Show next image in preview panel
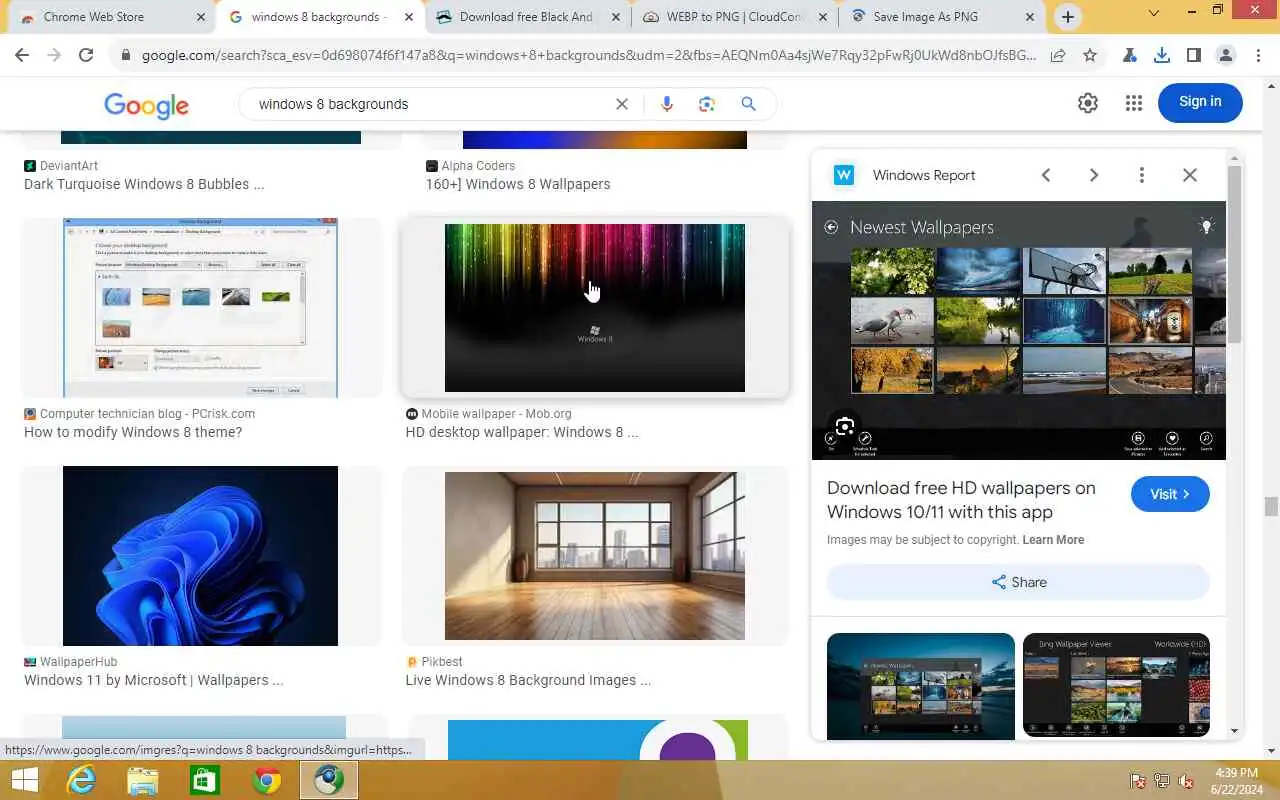 pyautogui.click(x=1094, y=175)
